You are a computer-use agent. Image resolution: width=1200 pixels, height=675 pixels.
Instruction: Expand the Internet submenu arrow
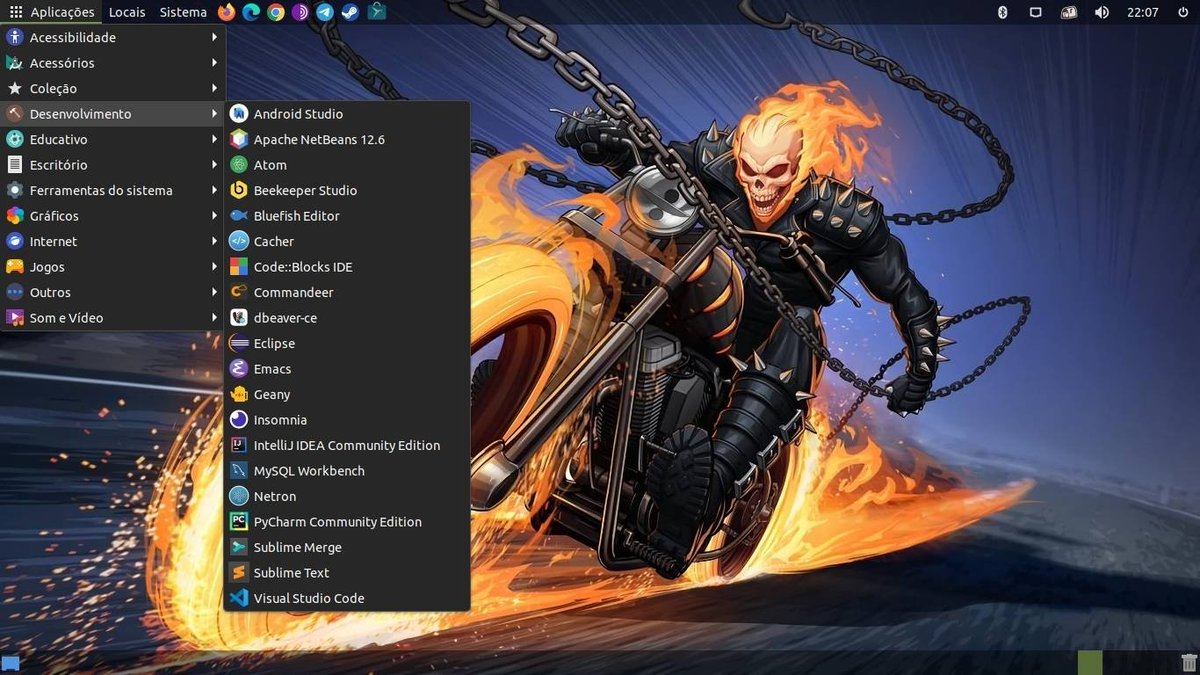click(214, 242)
